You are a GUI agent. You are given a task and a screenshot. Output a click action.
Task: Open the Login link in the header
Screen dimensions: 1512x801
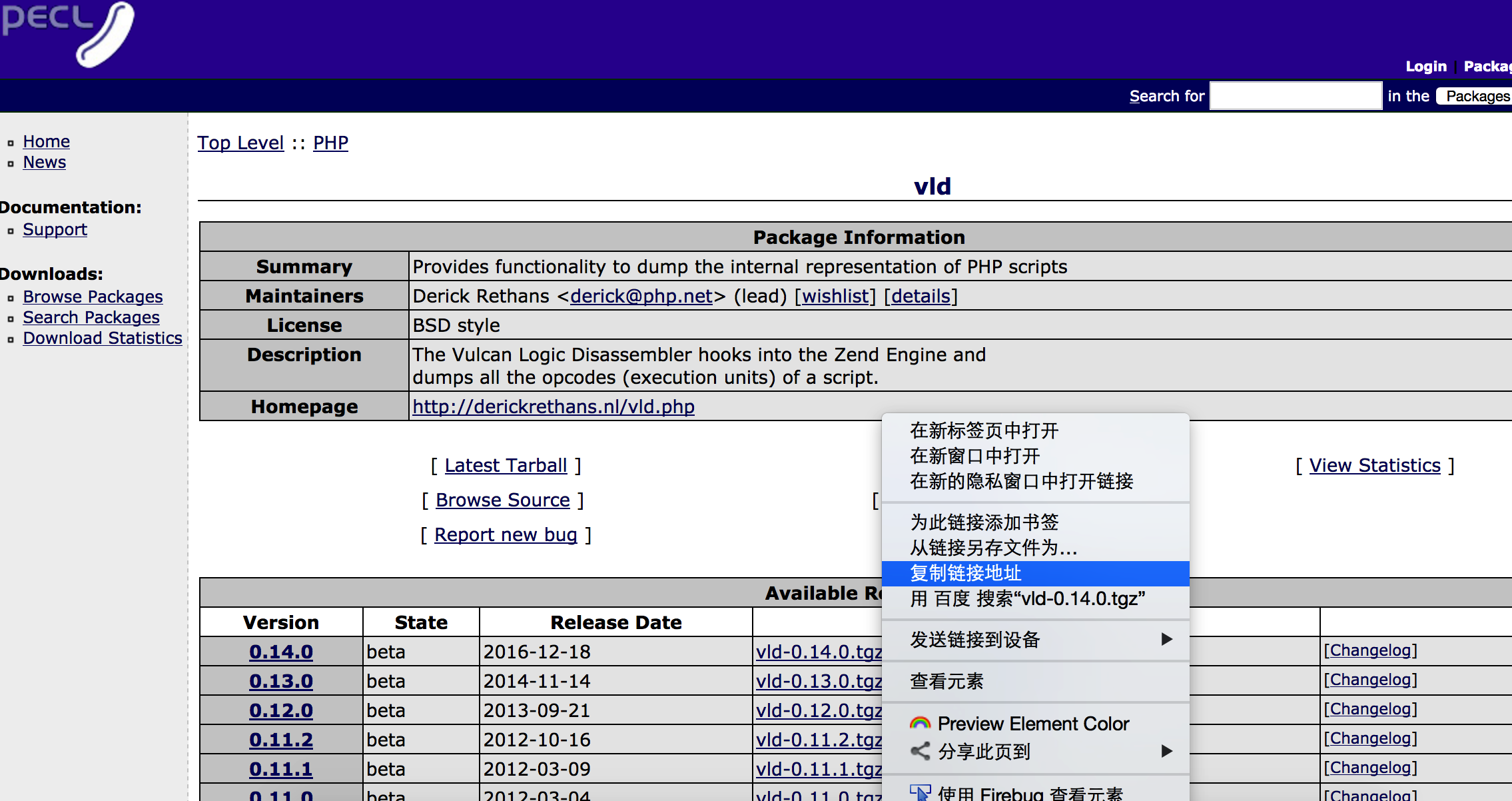(x=1426, y=66)
